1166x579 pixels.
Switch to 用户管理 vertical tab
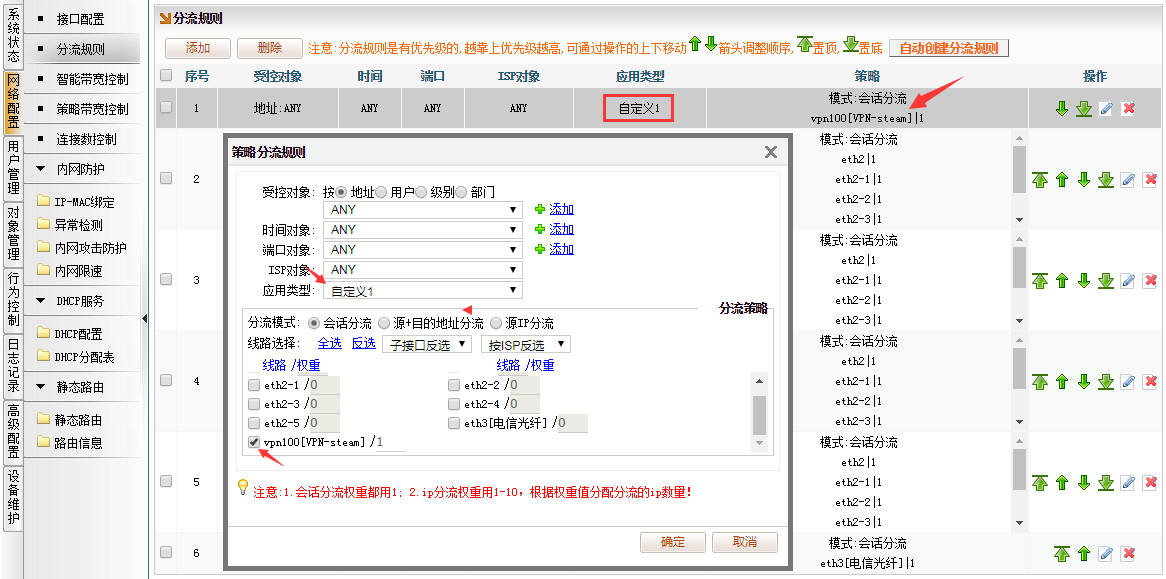click(x=13, y=167)
